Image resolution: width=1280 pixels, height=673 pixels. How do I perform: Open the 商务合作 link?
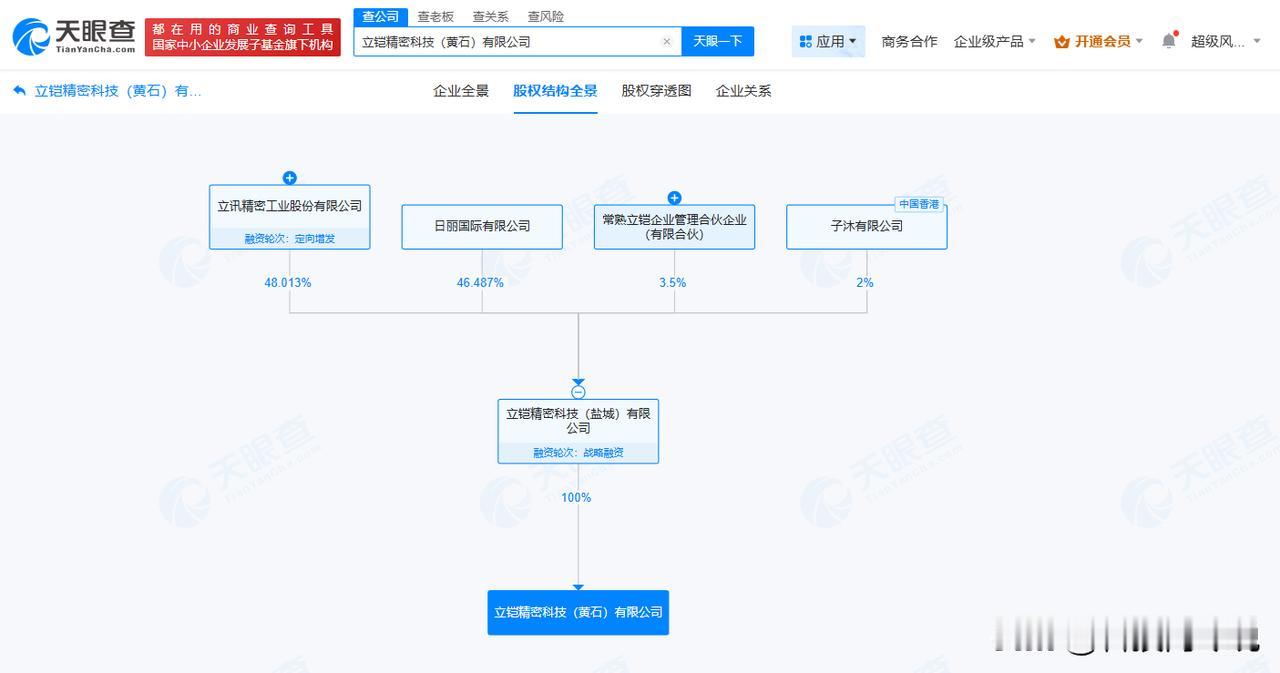(909, 41)
